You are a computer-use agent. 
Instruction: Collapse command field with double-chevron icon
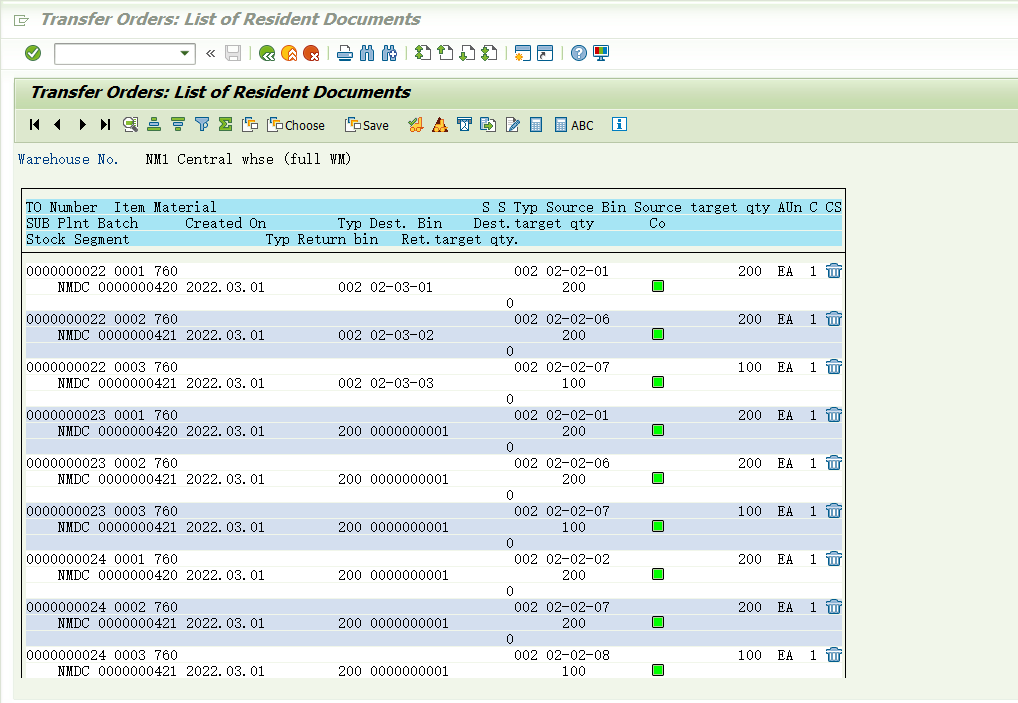tap(210, 53)
